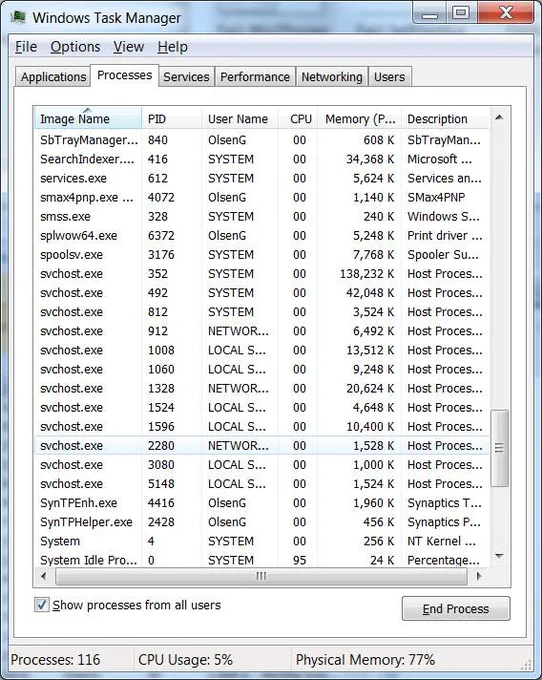This screenshot has width=542, height=680.
Task: Select svchost.exe with PID 492
Action: (261, 293)
